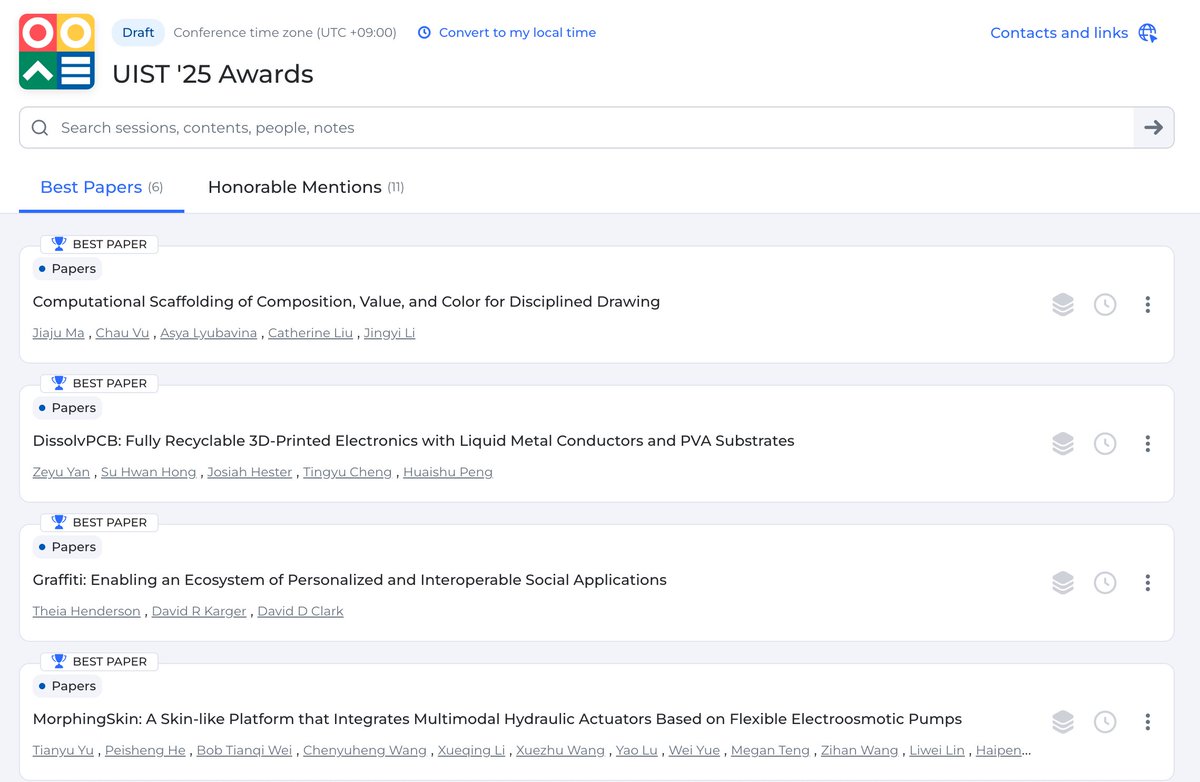
Task: Click the Papers tag on Graffiti card
Action: [x=68, y=547]
